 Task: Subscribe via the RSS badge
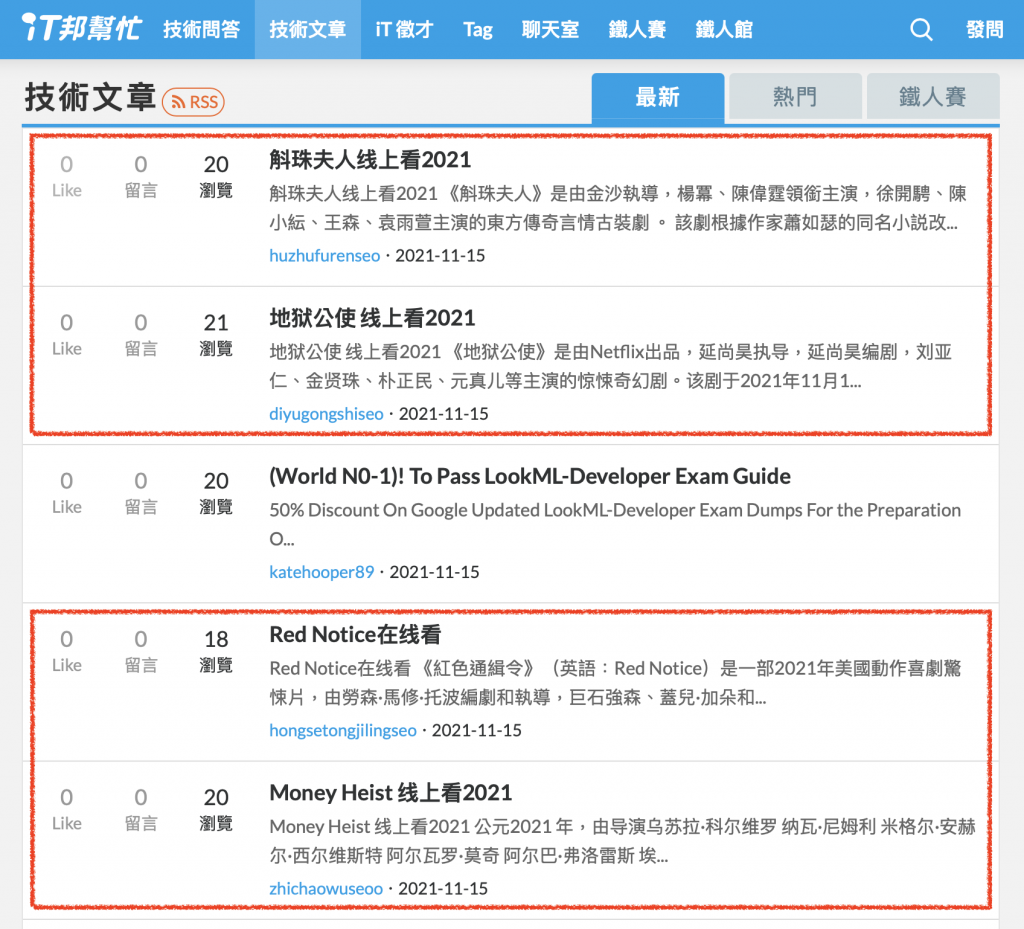(x=193, y=102)
